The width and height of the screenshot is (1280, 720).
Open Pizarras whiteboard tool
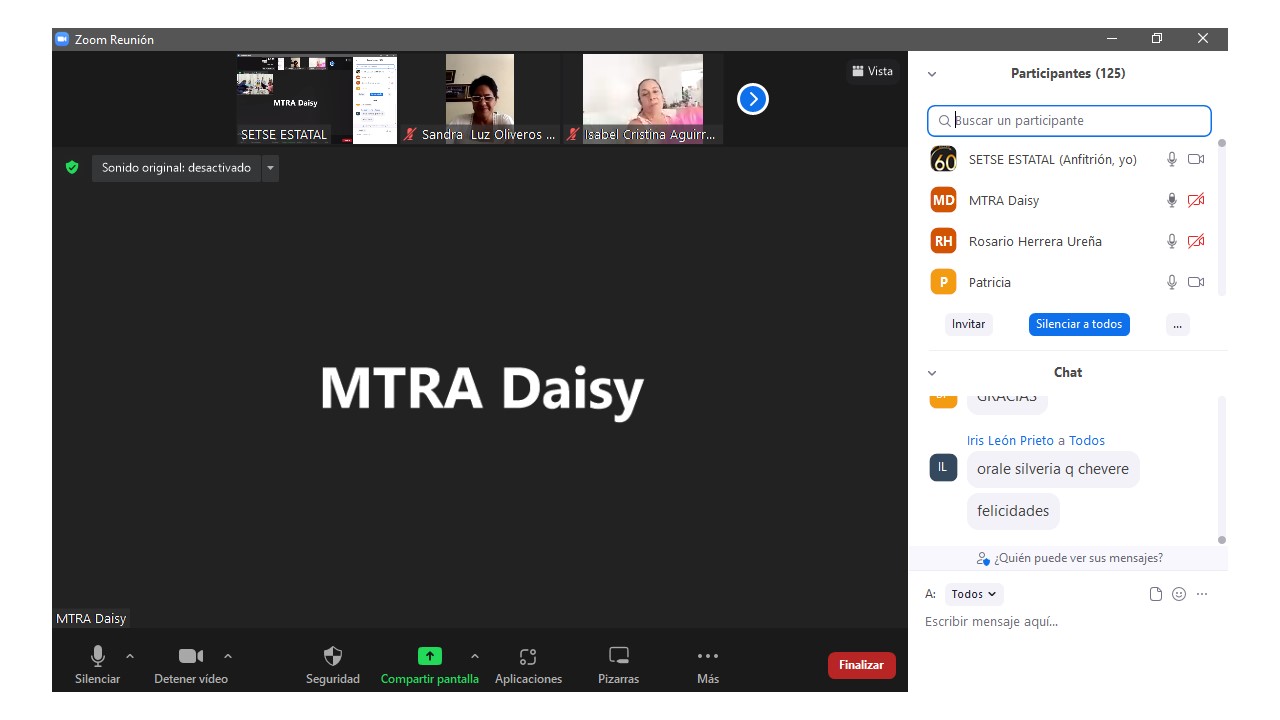coord(618,657)
